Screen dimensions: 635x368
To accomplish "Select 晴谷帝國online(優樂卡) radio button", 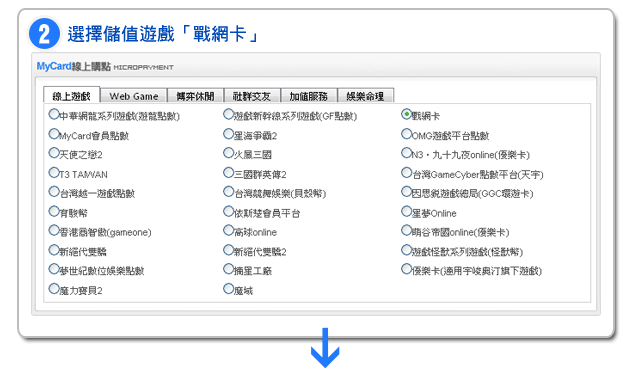I will 407,230.
